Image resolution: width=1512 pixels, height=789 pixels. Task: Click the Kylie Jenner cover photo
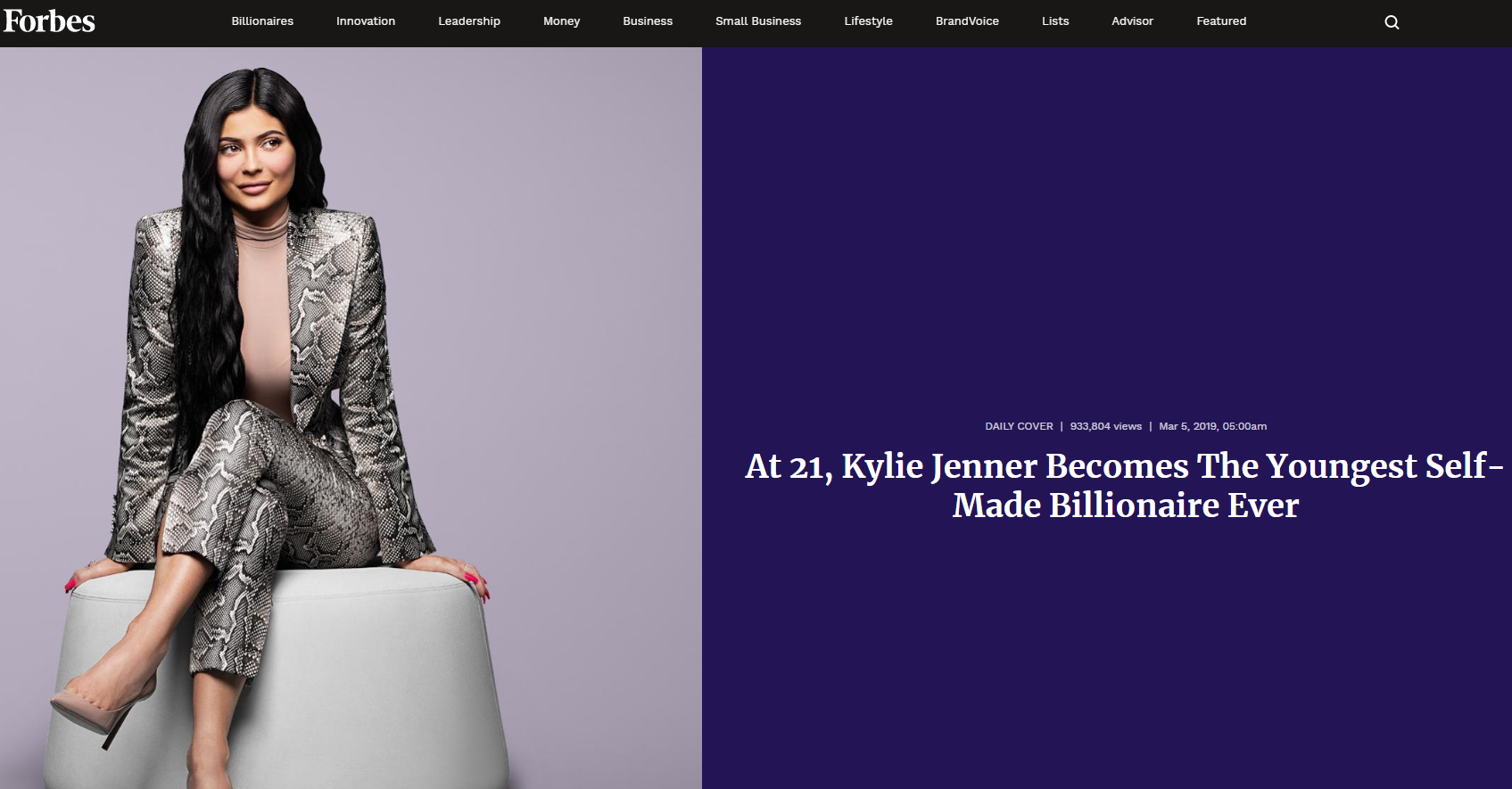click(x=351, y=418)
